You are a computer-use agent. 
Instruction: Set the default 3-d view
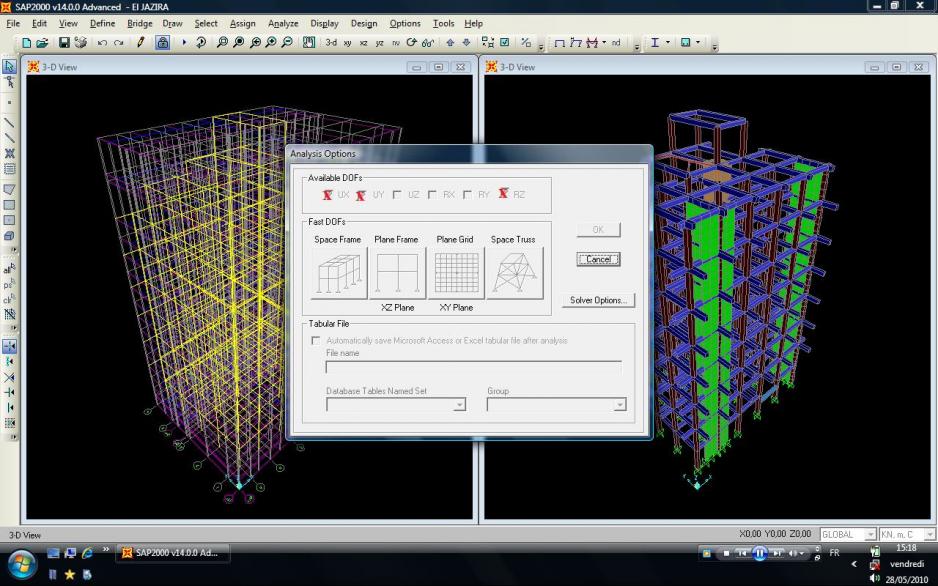point(331,42)
